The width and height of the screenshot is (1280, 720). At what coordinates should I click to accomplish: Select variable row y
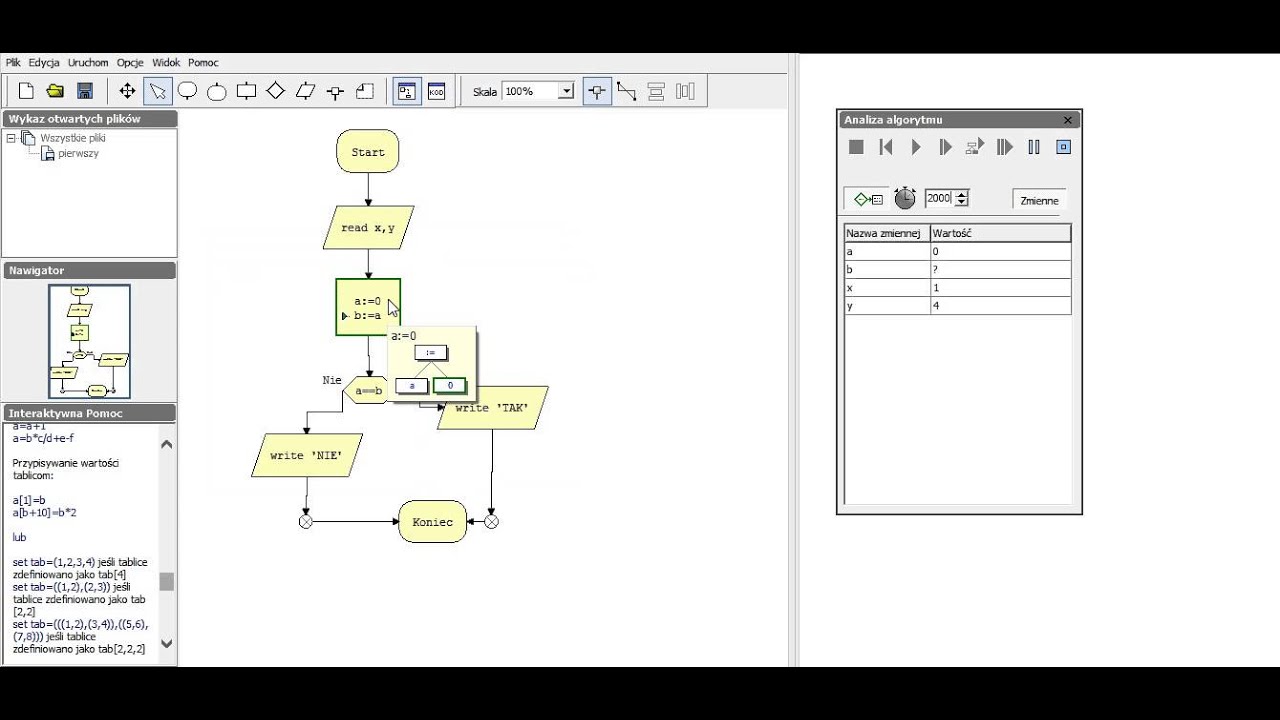coord(958,305)
